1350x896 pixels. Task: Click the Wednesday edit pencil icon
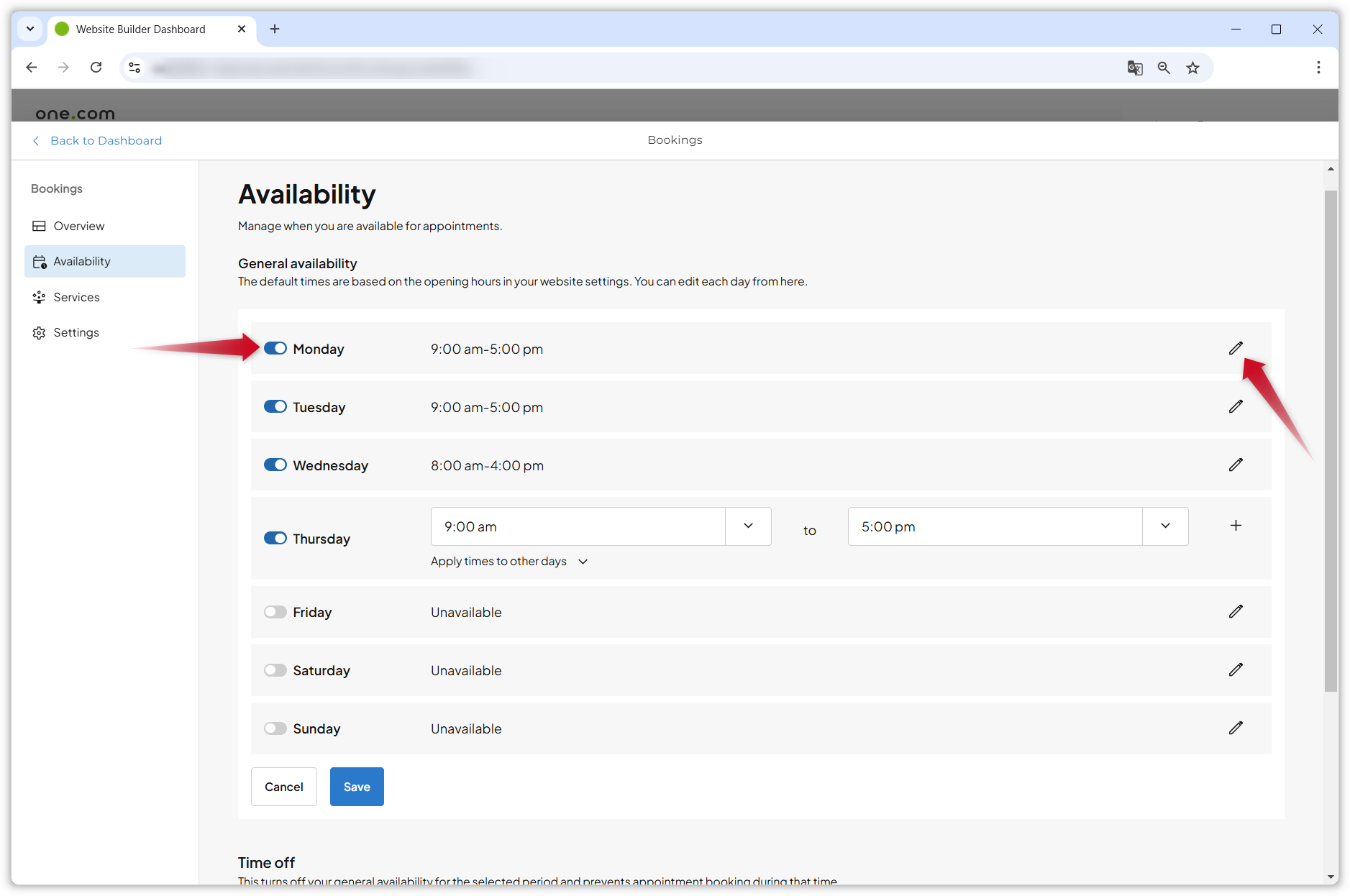coord(1236,465)
